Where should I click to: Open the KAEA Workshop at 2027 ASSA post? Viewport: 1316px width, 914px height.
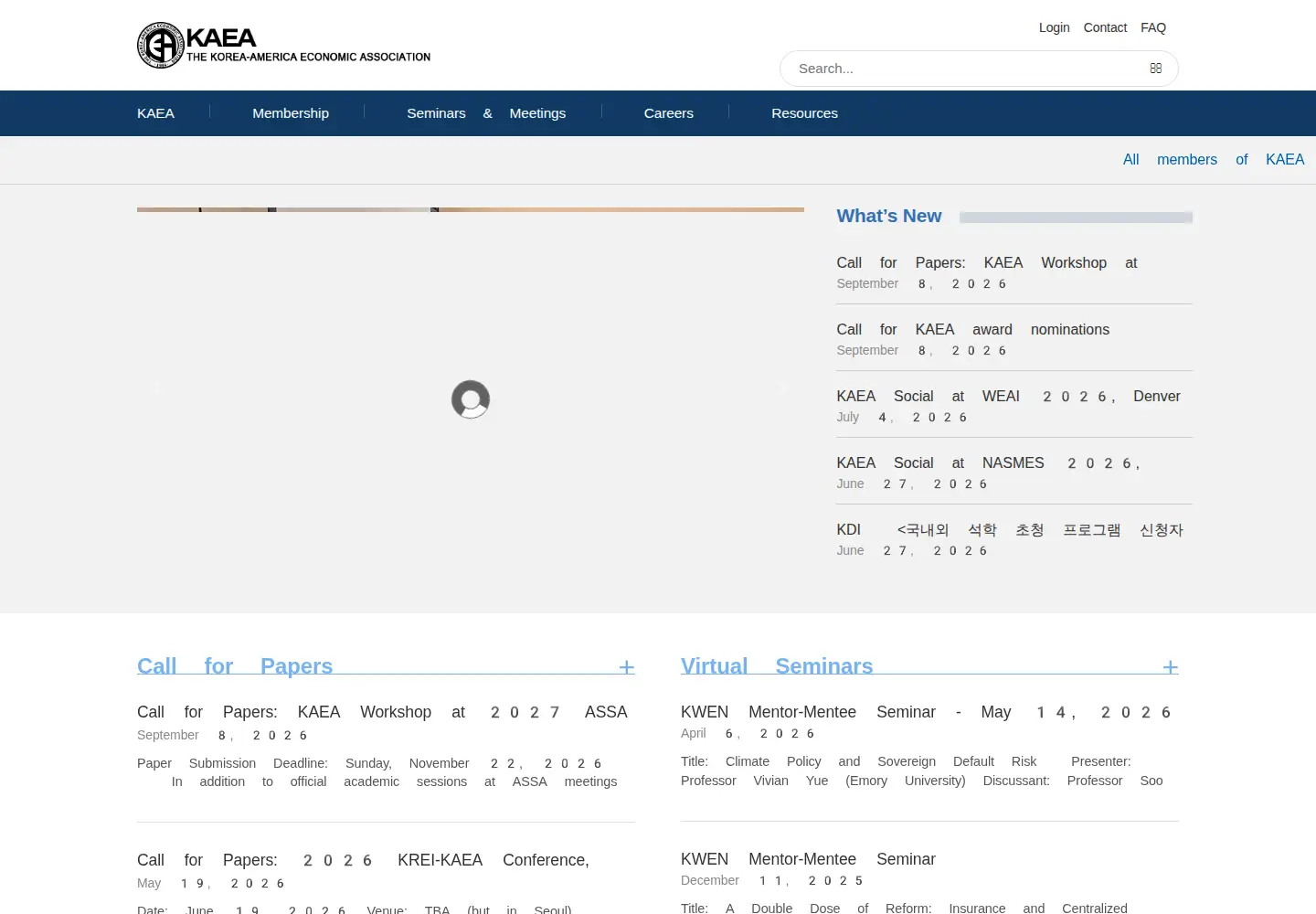tap(382, 712)
